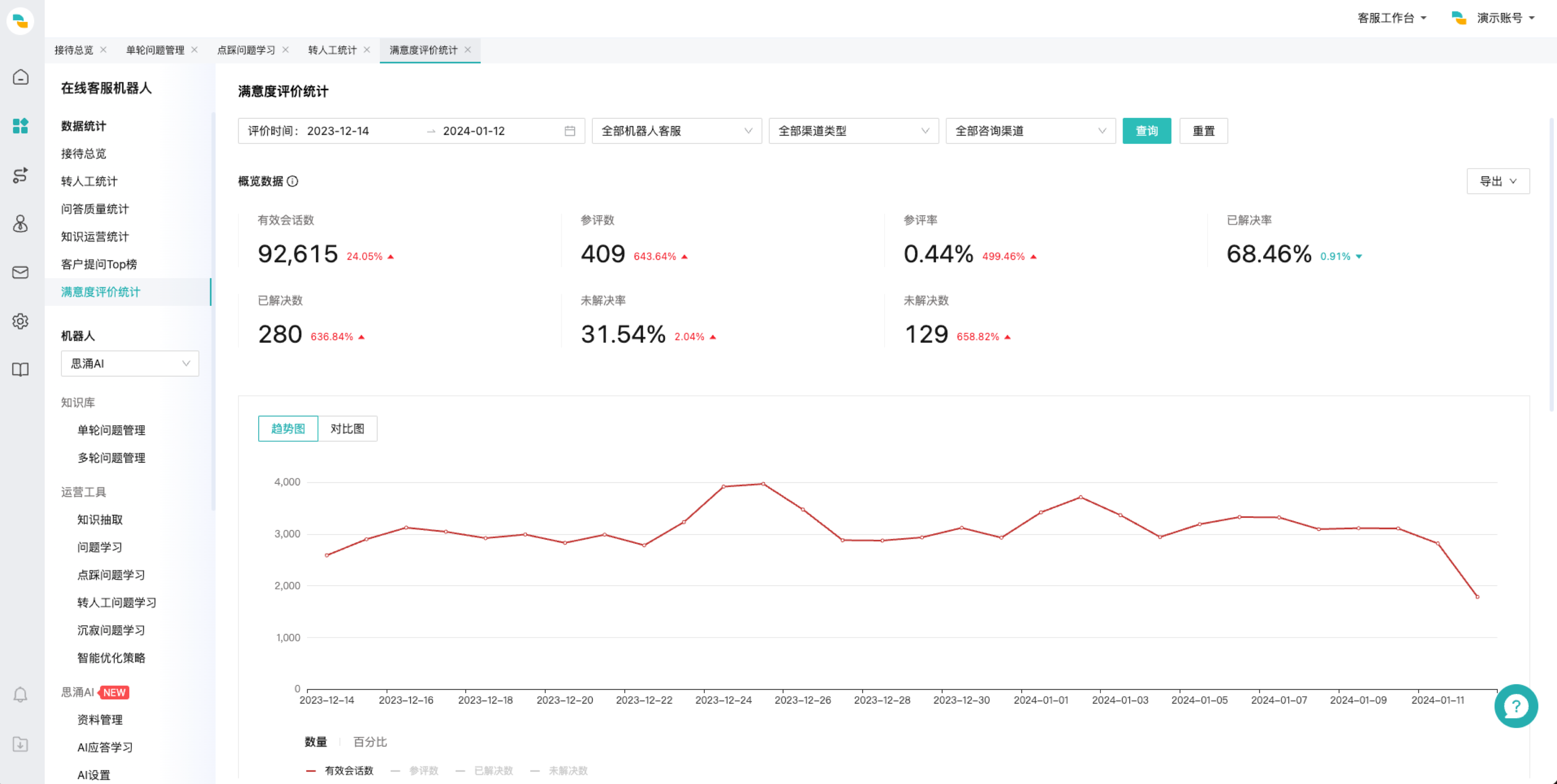The width and height of the screenshot is (1557, 784).
Task: Select the 数量 chart mode
Action: [316, 742]
